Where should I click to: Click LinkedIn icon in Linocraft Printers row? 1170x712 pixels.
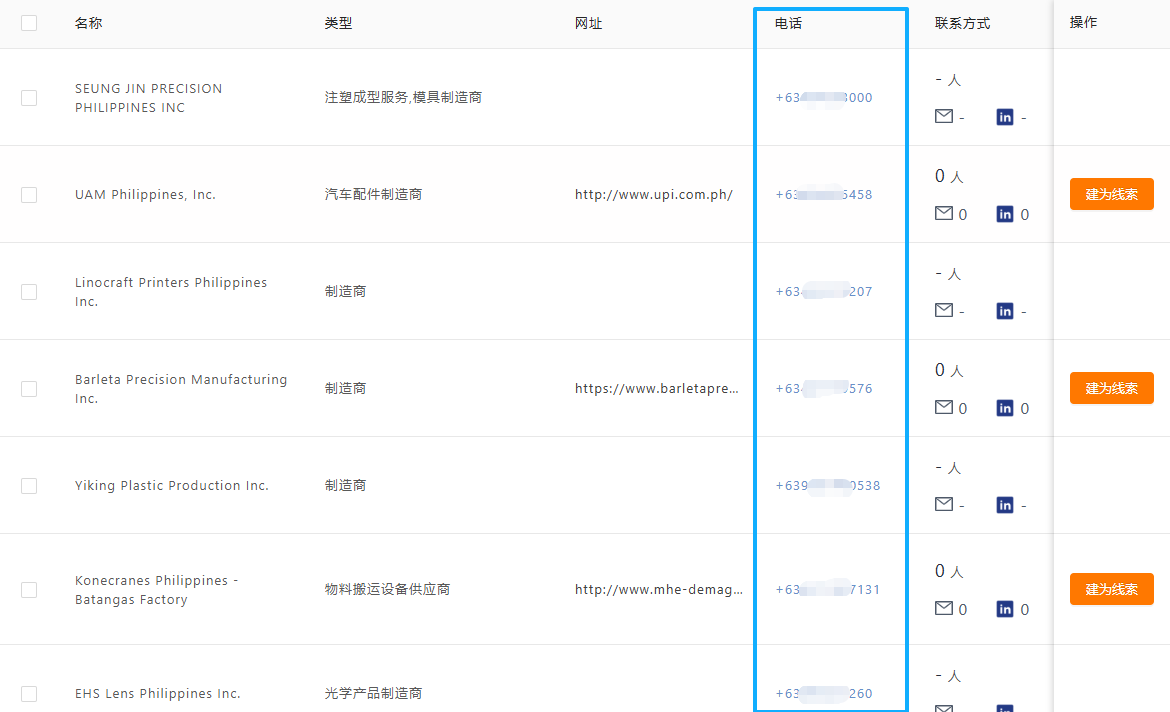1005,311
